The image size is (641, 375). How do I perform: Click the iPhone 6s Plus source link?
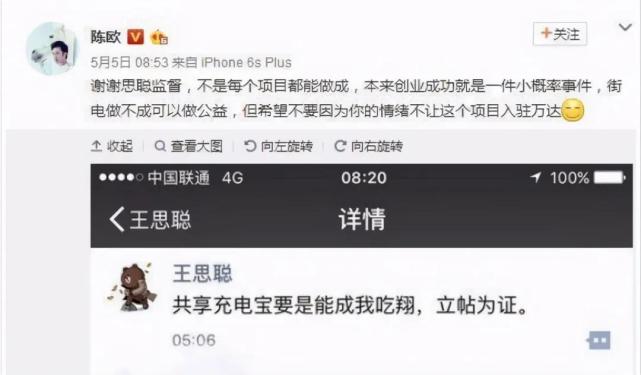247,63
